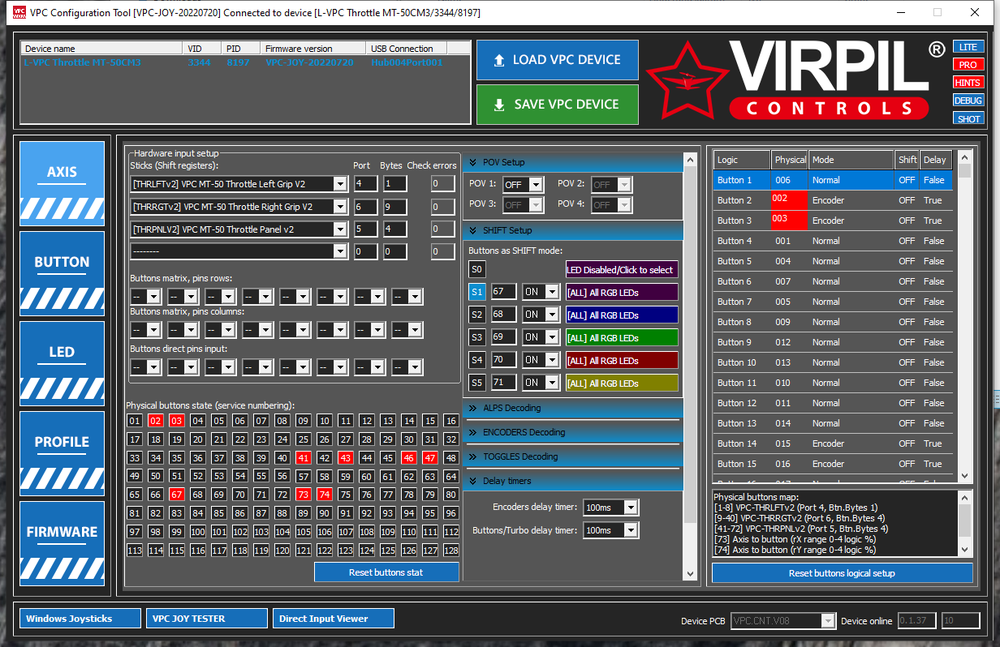Click the blue S2 RGB LEDs swatch
The image size is (1000, 647).
621,315
